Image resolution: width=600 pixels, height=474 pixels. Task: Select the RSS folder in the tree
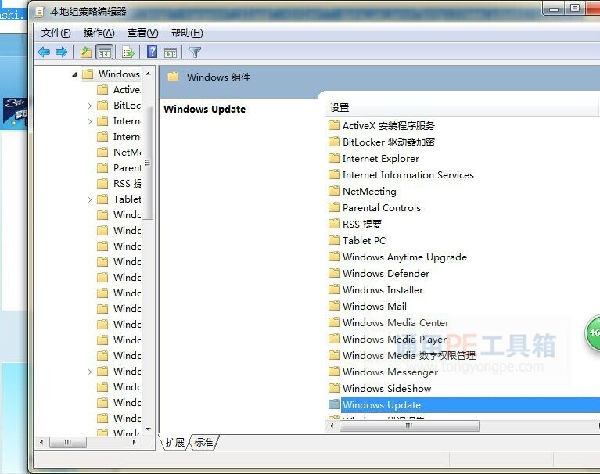[118, 184]
